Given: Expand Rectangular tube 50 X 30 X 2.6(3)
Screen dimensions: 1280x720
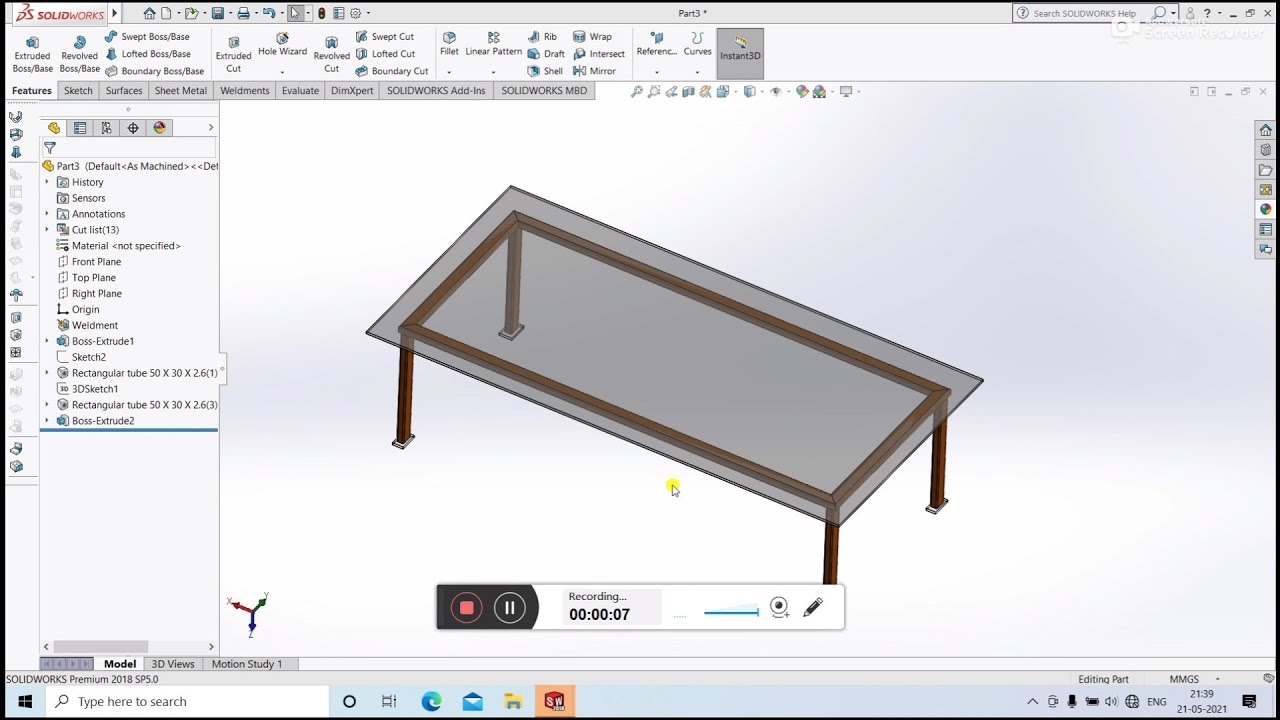Looking at the screenshot, I should pyautogui.click(x=47, y=405).
